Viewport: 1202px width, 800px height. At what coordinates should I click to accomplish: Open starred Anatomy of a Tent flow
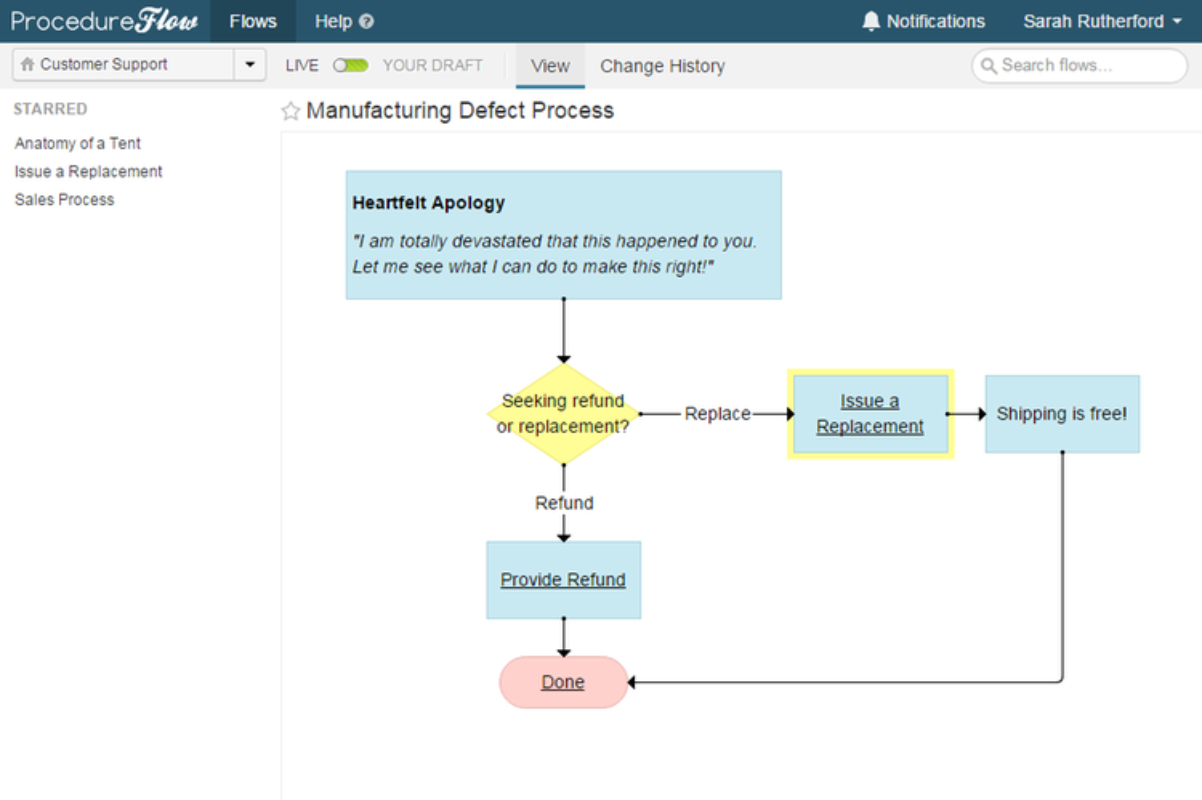(78, 143)
